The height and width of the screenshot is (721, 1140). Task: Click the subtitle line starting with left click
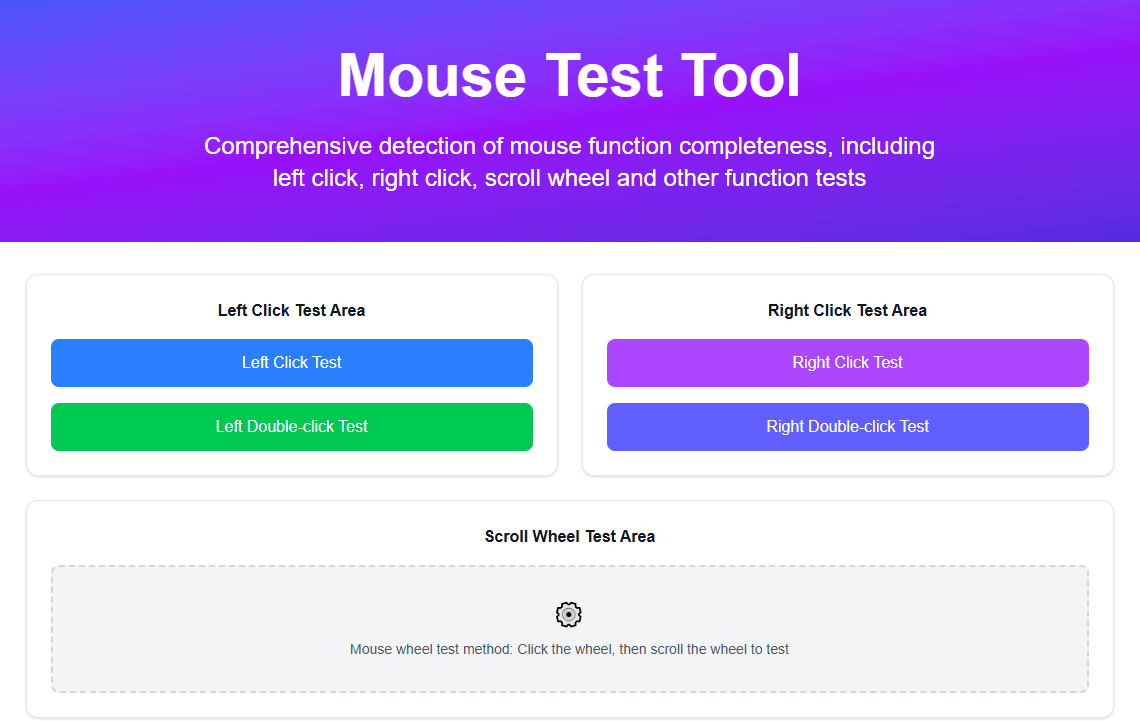click(569, 178)
